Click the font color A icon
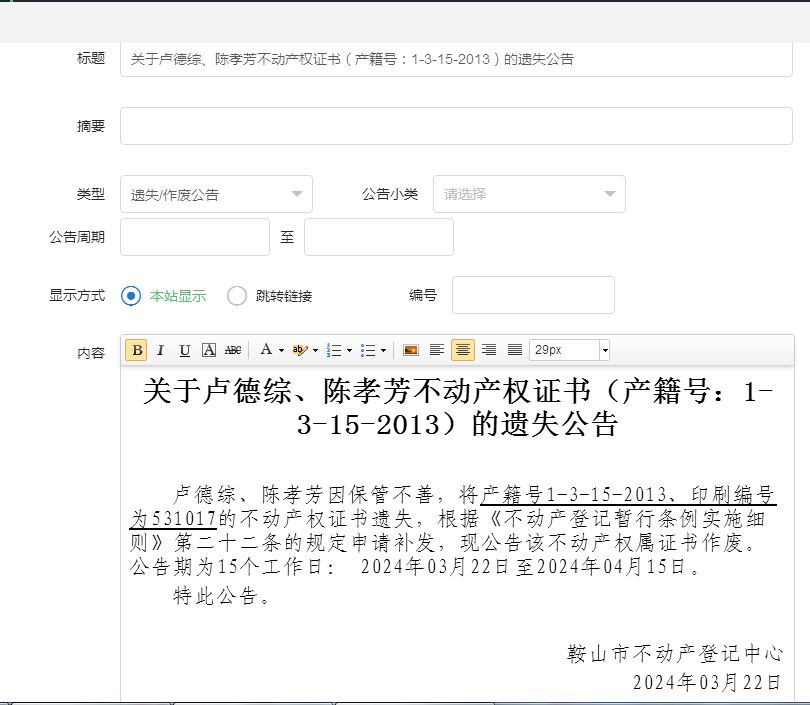 coord(267,350)
